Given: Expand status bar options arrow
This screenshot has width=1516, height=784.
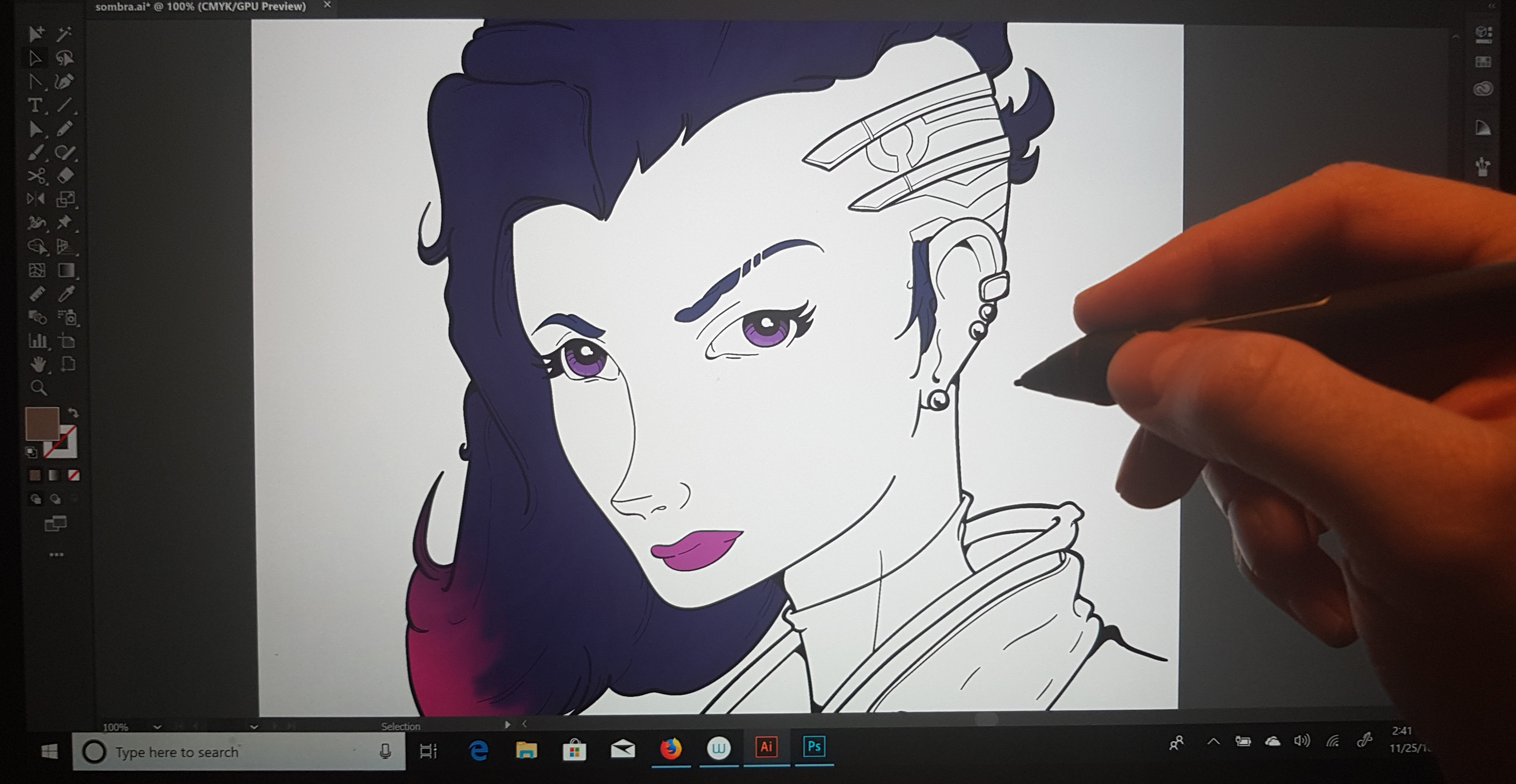Looking at the screenshot, I should click(507, 725).
